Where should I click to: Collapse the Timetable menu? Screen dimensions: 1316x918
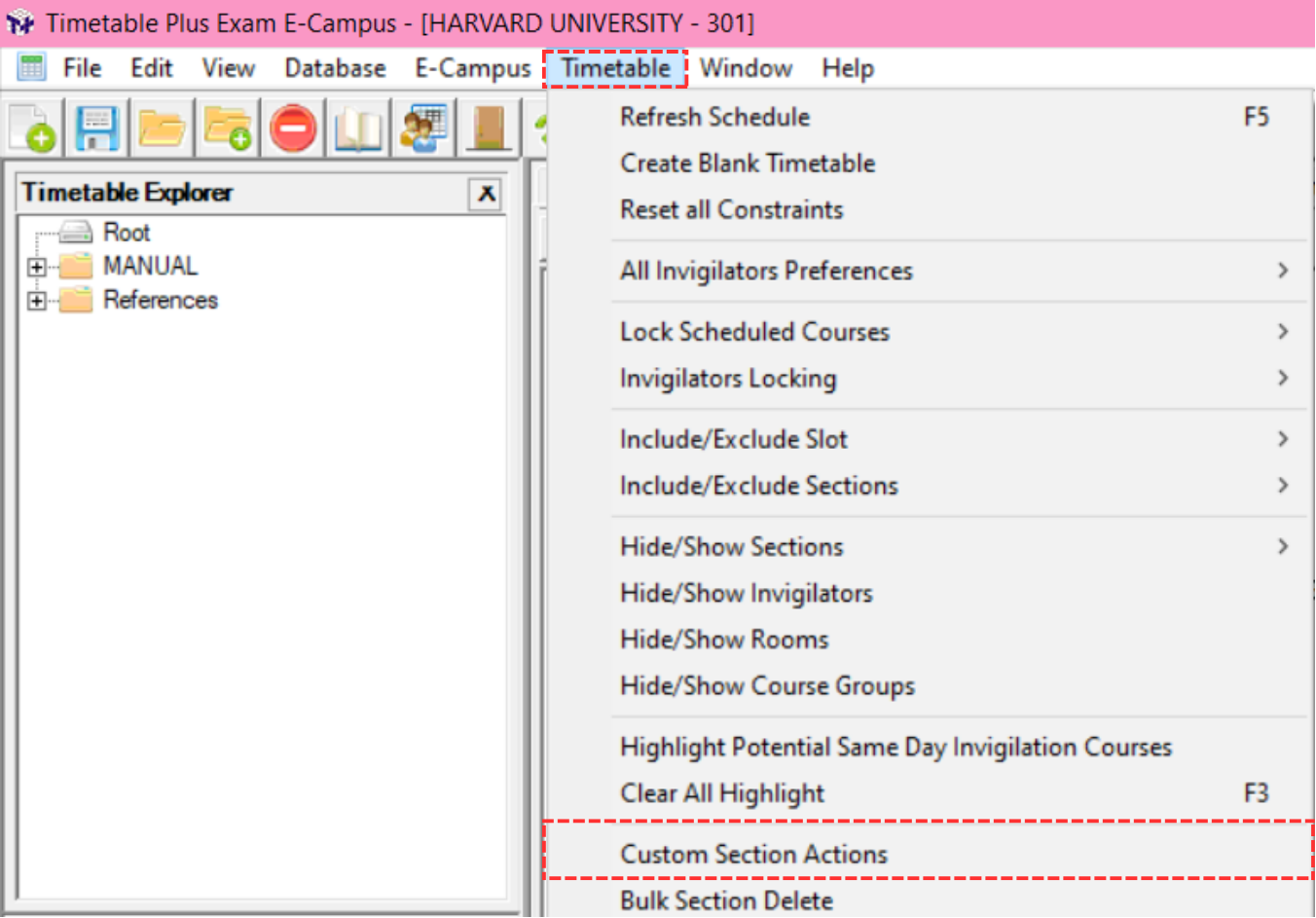point(615,68)
